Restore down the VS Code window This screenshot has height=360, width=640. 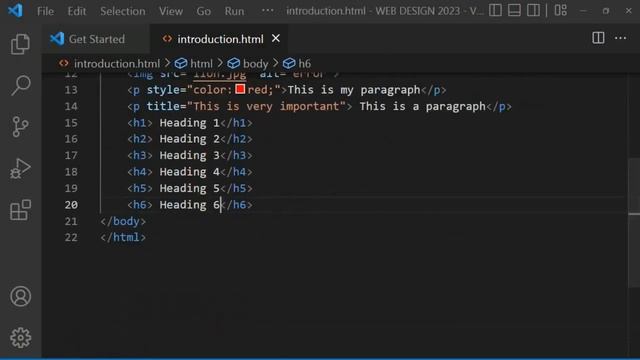[606, 11]
